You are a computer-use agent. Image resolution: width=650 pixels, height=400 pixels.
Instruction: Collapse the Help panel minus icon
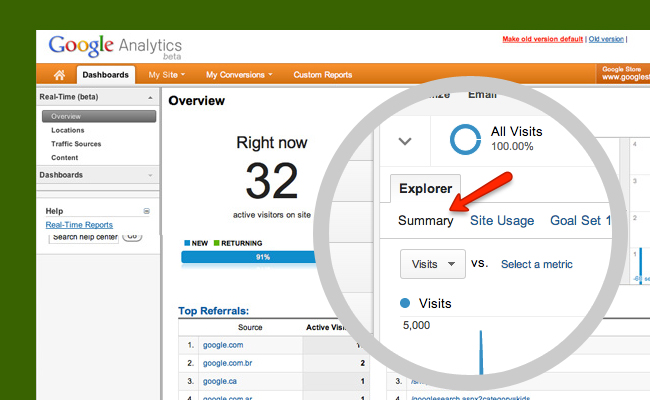pyautogui.click(x=146, y=211)
